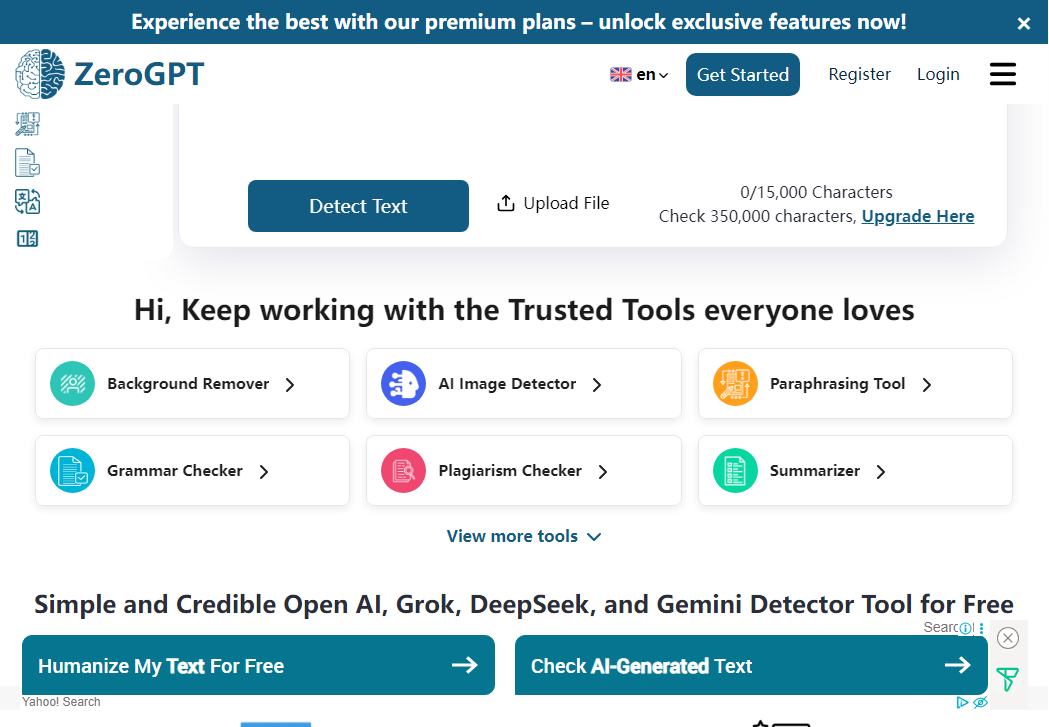Open the translator icon in left sidebar

click(27, 201)
